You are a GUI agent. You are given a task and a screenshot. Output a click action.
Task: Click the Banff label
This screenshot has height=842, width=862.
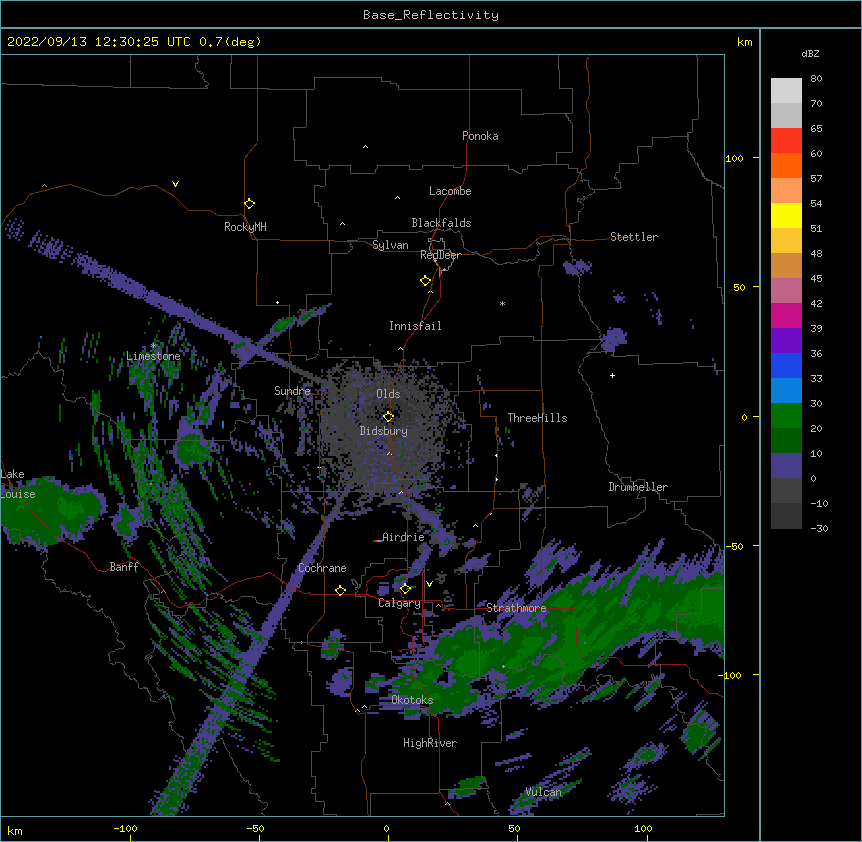click(x=124, y=567)
